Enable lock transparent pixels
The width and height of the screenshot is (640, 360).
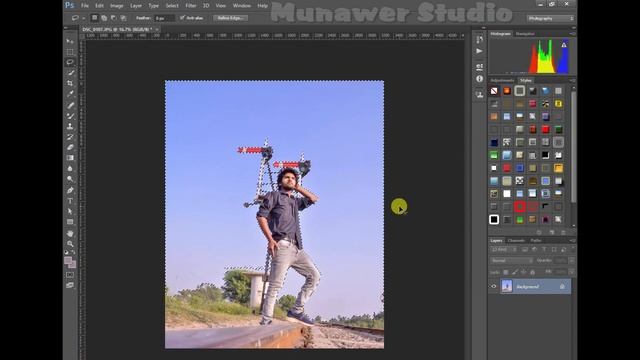pyautogui.click(x=505, y=272)
